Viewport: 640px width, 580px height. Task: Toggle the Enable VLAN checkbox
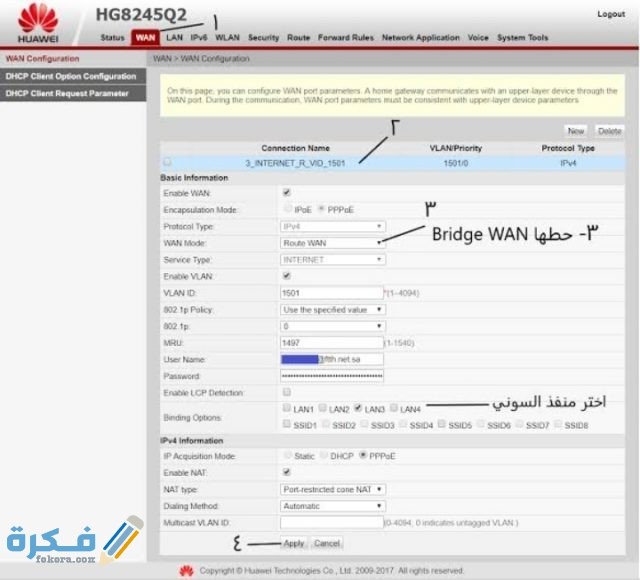[287, 276]
